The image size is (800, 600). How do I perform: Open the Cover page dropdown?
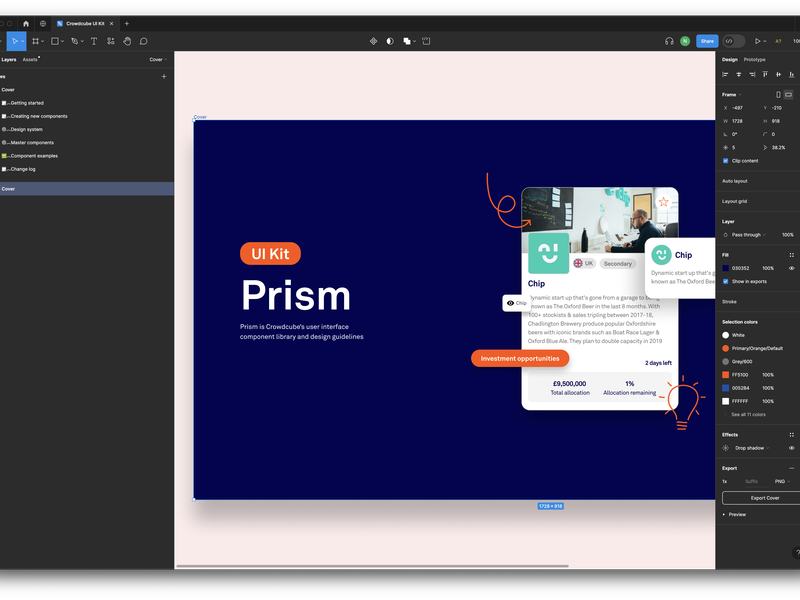pos(158,60)
